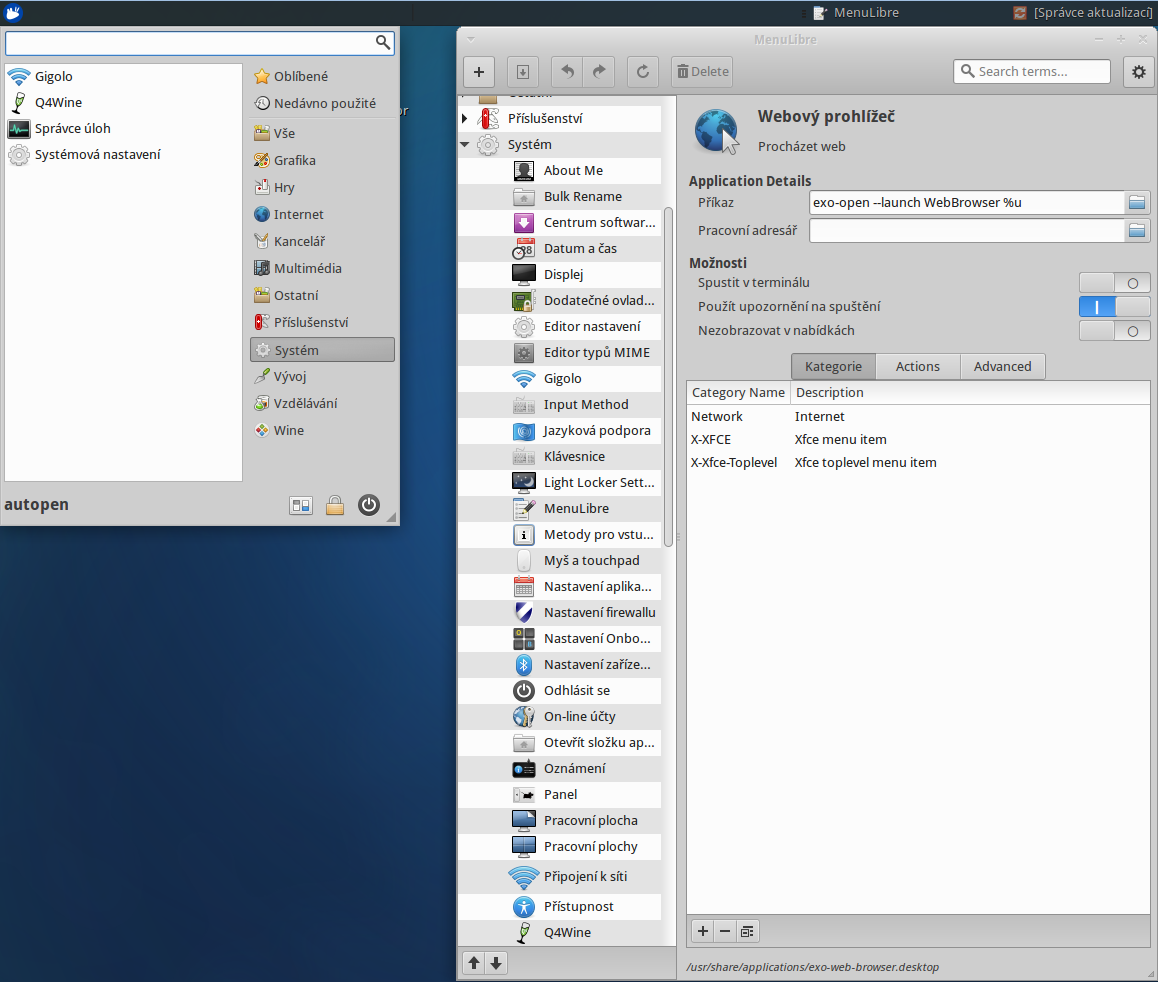The image size is (1158, 982).
Task: Switch to the Actions tab
Action: pyautogui.click(x=917, y=366)
